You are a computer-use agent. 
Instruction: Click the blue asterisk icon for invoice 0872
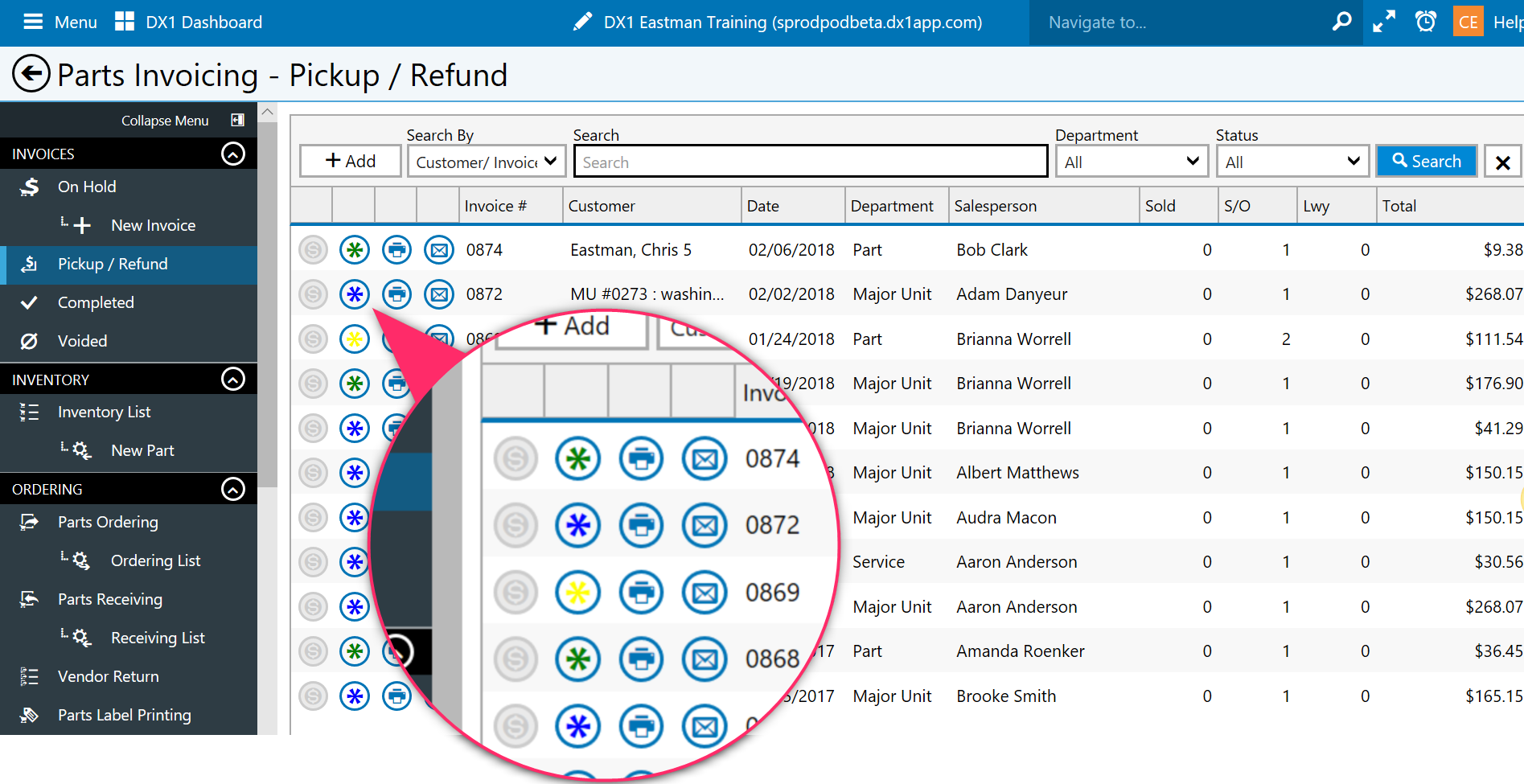point(355,294)
